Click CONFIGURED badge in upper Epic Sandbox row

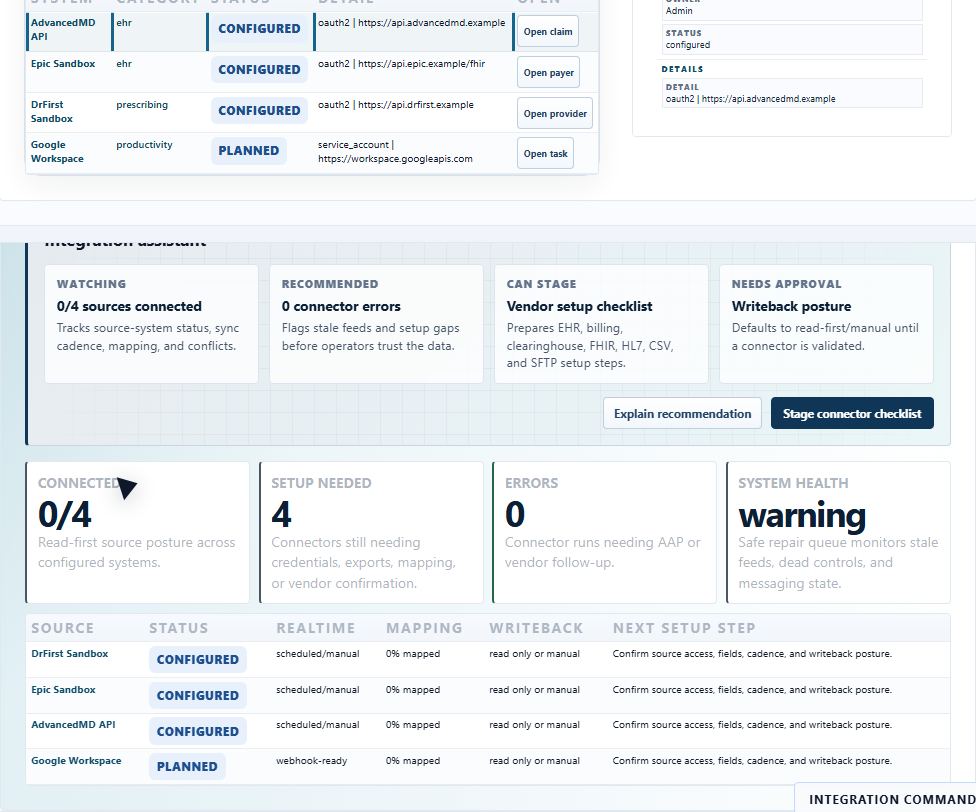pyautogui.click(x=259, y=70)
